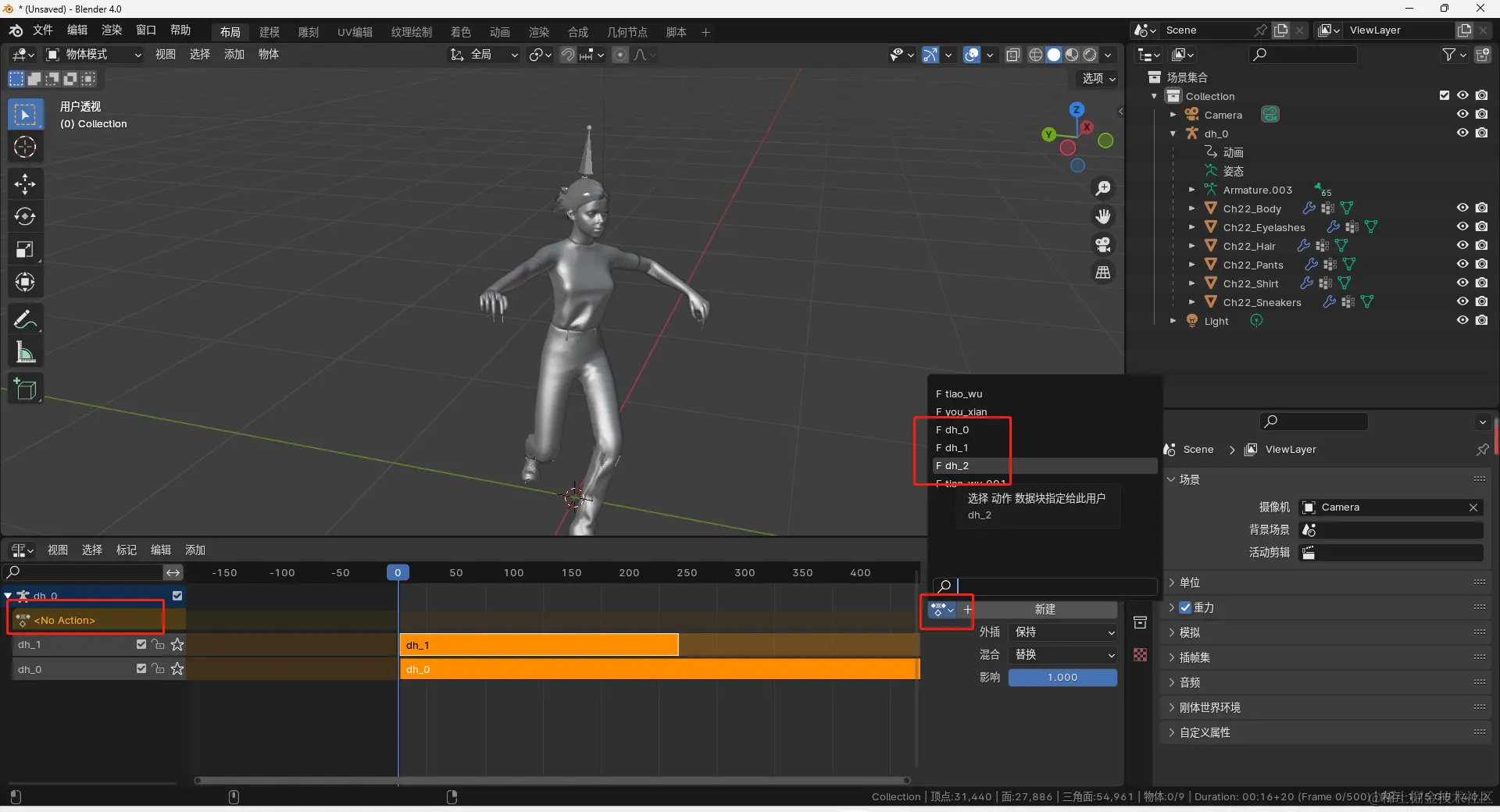This screenshot has height=812, width=1500.
Task: Switch viewport shading to rendered mode
Action: [x=1090, y=55]
